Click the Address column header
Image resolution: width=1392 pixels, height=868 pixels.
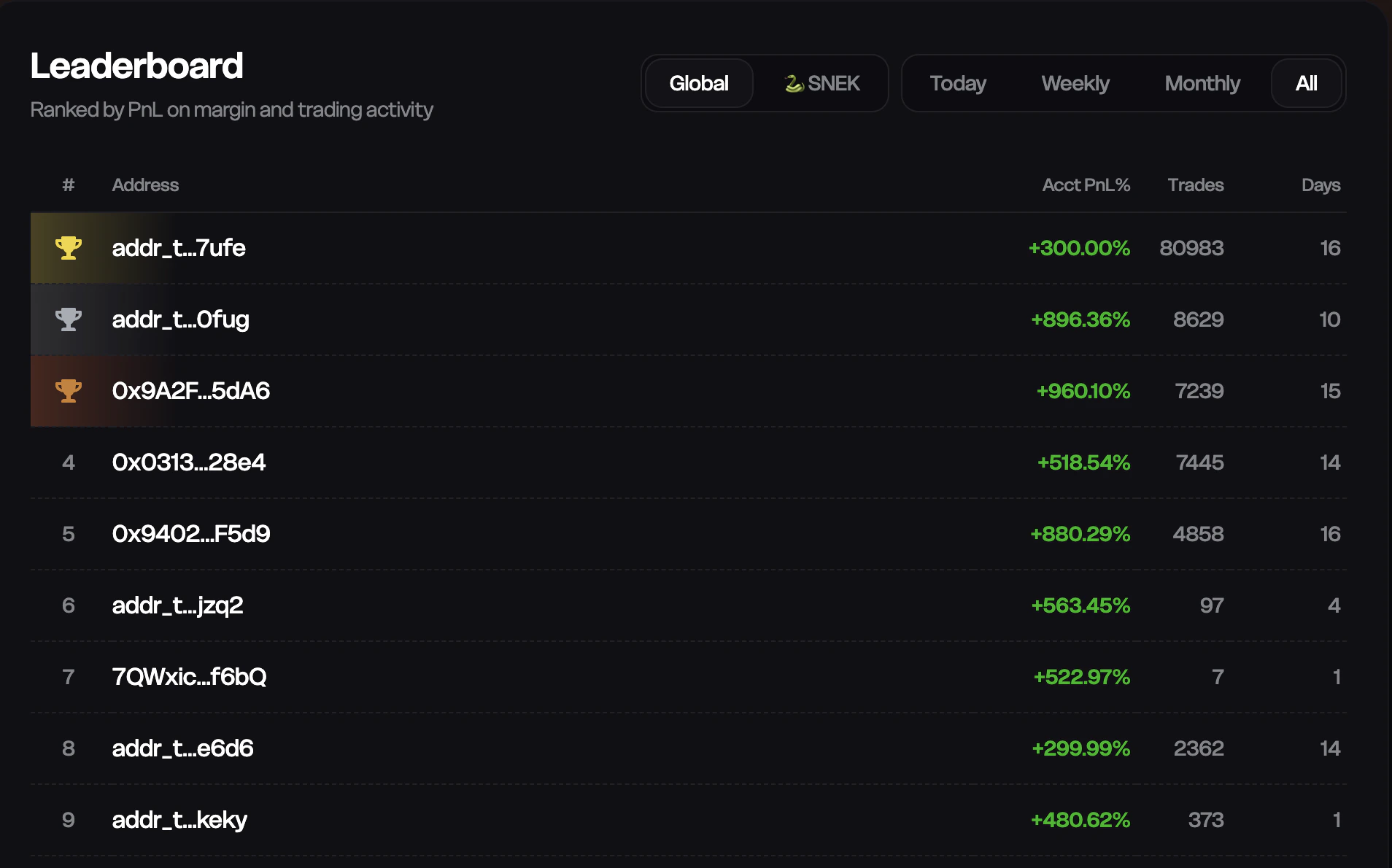point(146,185)
